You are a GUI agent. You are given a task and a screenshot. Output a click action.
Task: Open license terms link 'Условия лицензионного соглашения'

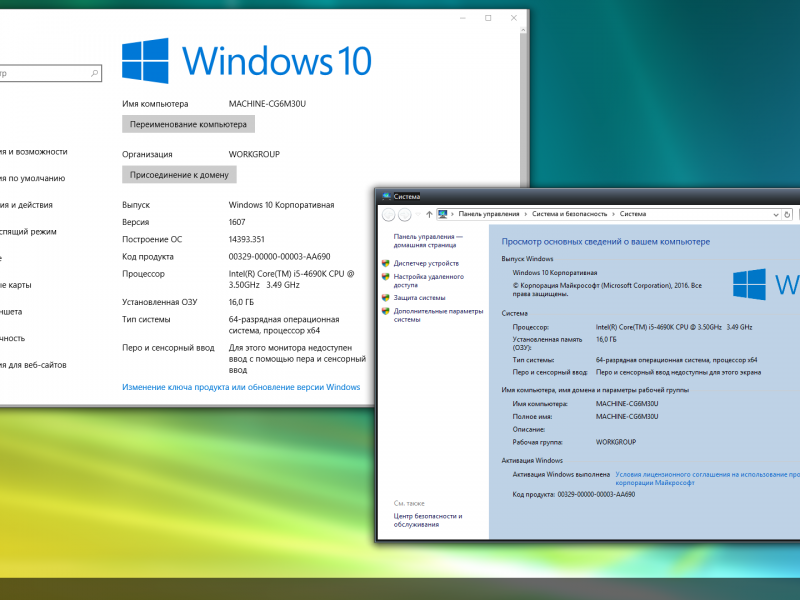pos(707,478)
